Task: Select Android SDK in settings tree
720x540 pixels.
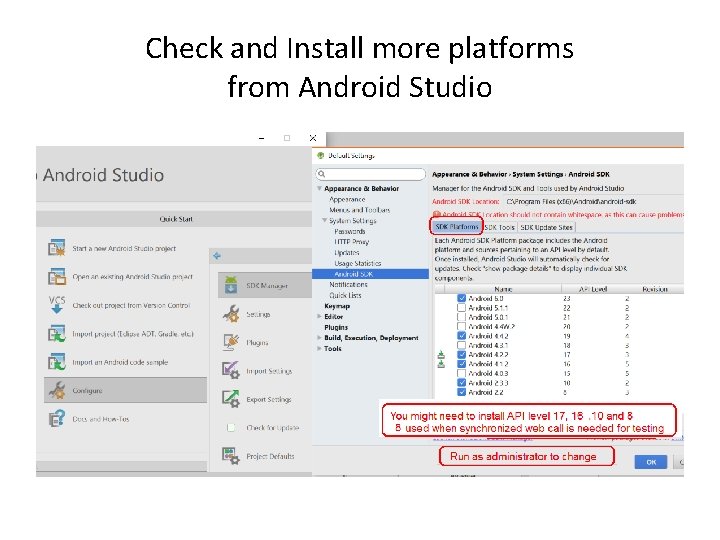Action: click(370, 274)
